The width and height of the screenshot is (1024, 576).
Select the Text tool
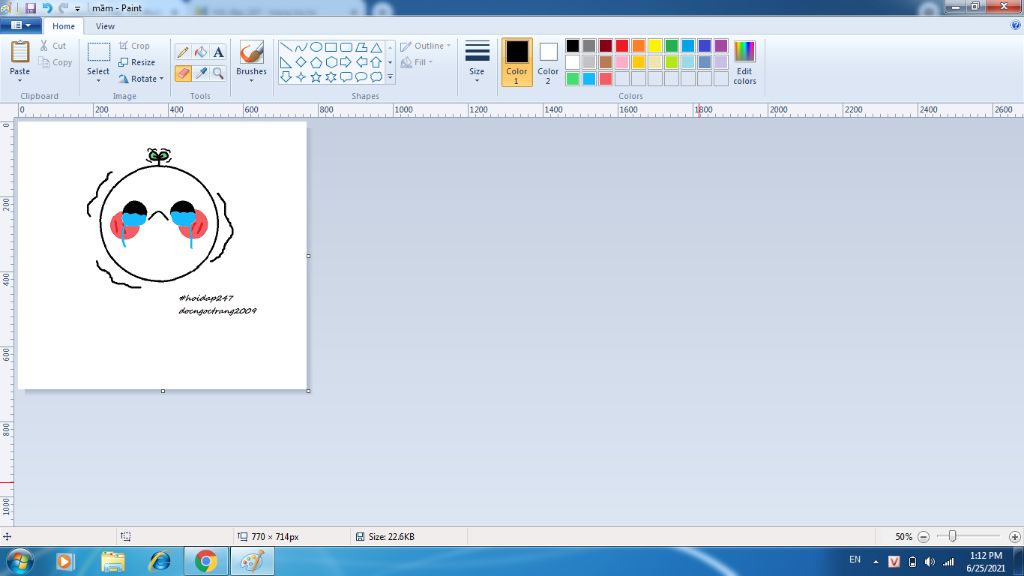point(218,52)
